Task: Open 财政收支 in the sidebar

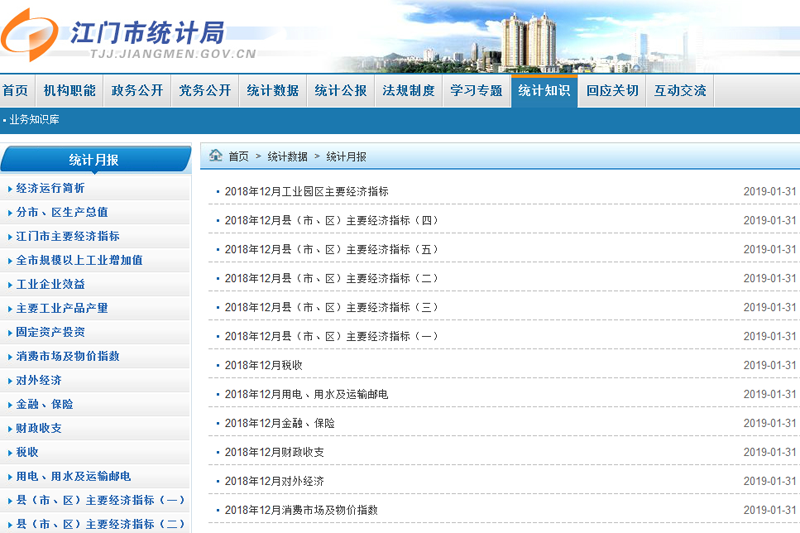Action: [39, 428]
